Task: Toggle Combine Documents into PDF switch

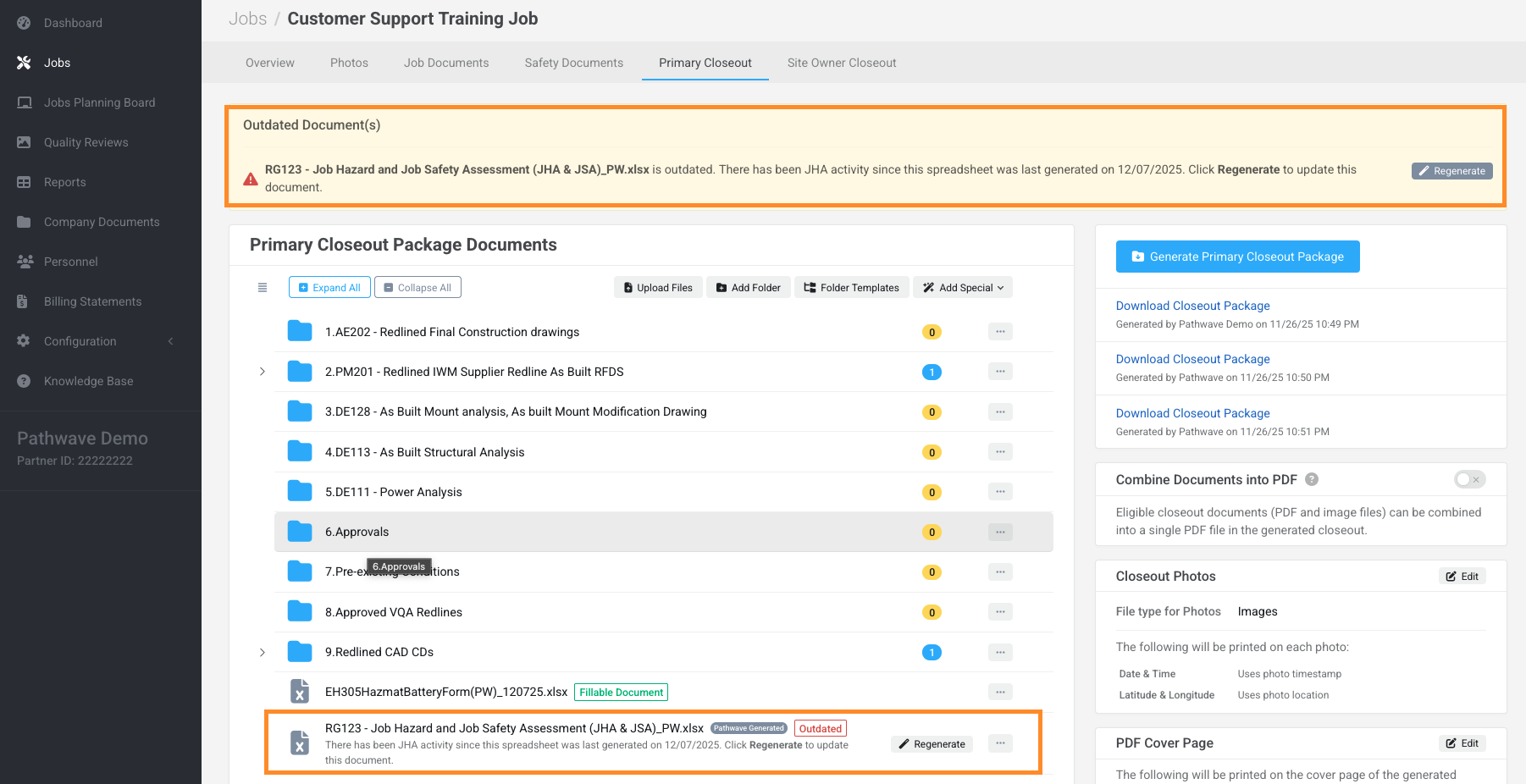Action: pos(1469,479)
